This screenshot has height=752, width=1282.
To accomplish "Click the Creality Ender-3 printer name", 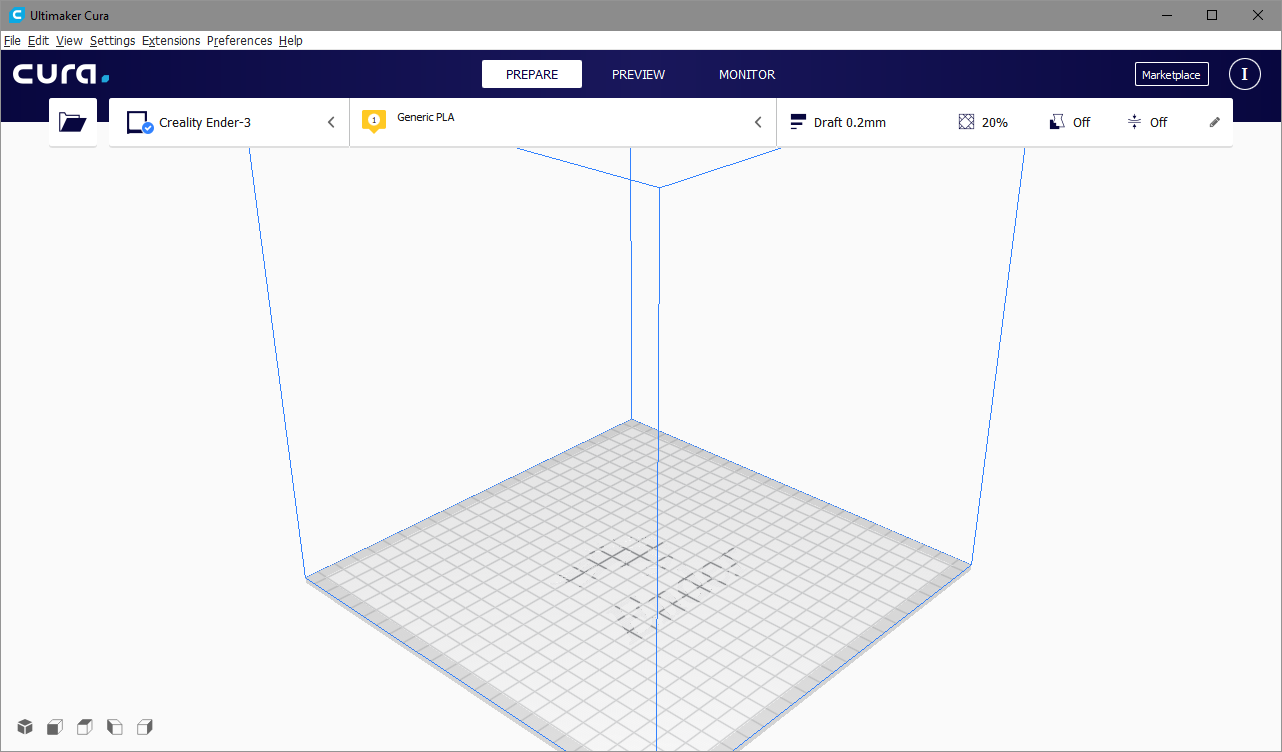I will pyautogui.click(x=205, y=123).
